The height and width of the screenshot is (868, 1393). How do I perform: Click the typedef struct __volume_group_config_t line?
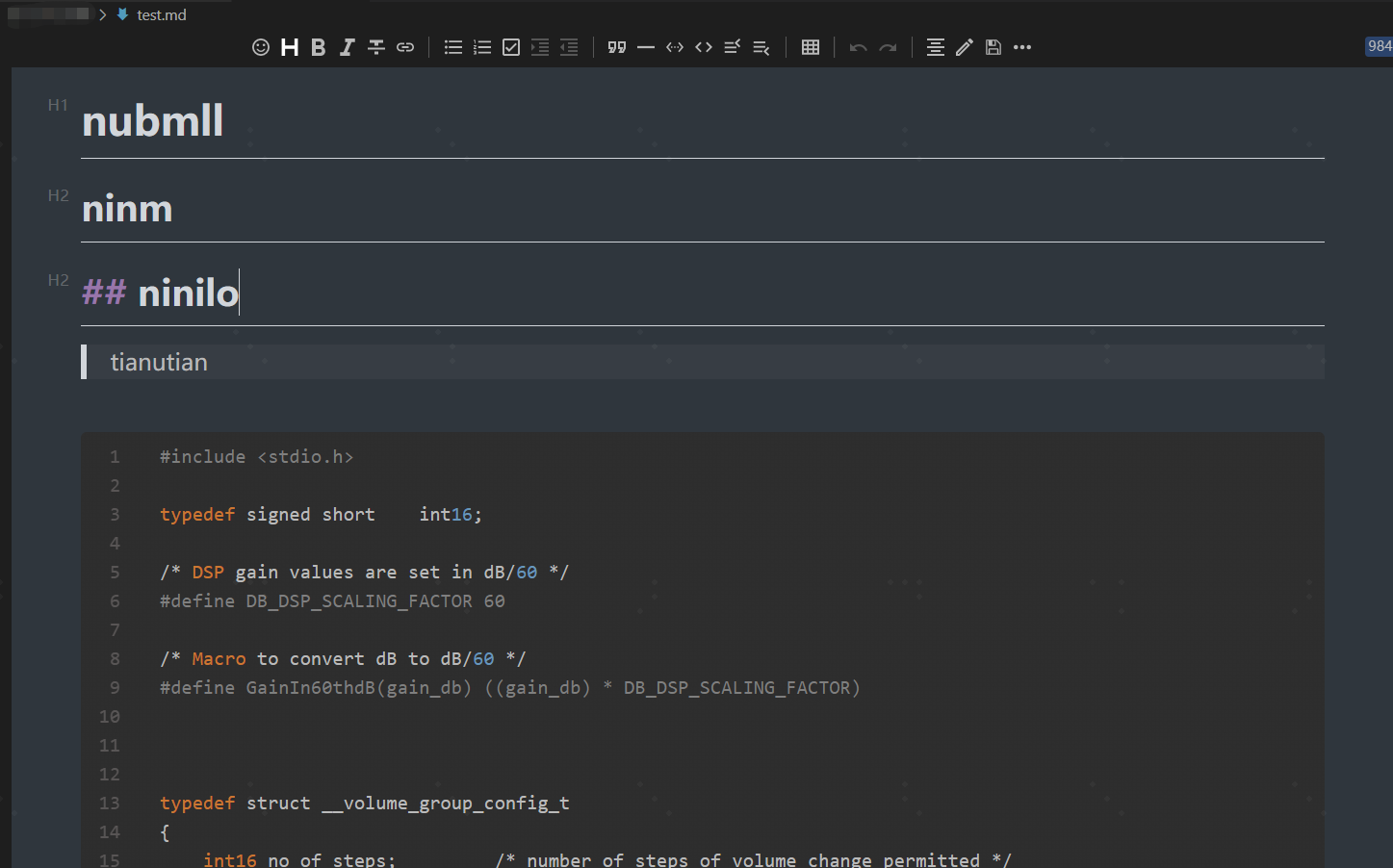tap(364, 803)
